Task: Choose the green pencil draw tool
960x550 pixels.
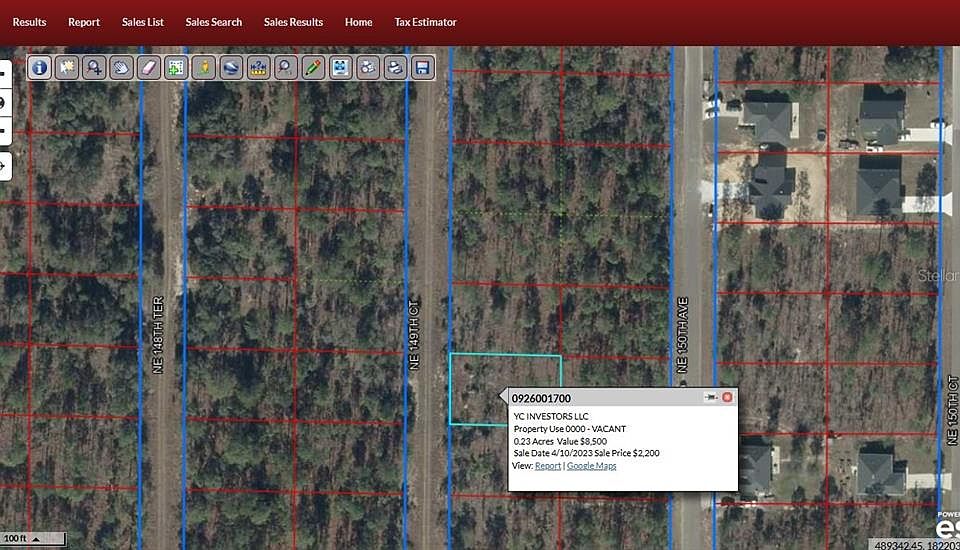Action: 313,67
